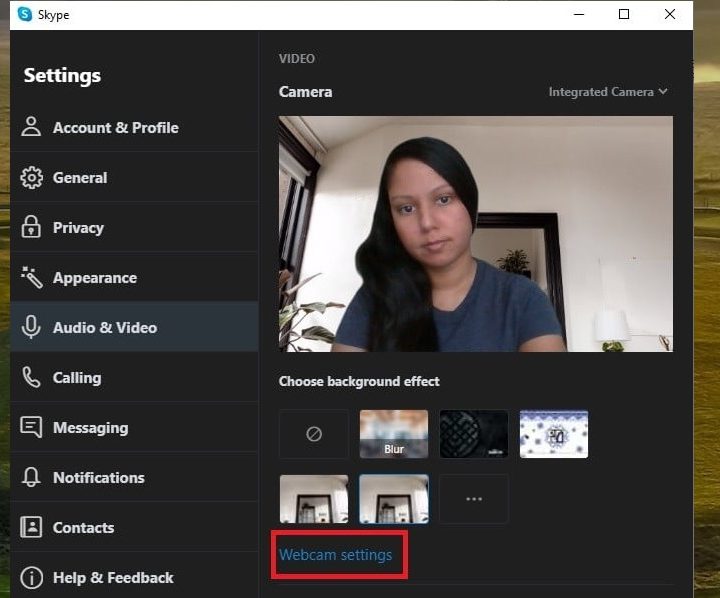Click the Choose background effect label
720x598 pixels.
[359, 381]
